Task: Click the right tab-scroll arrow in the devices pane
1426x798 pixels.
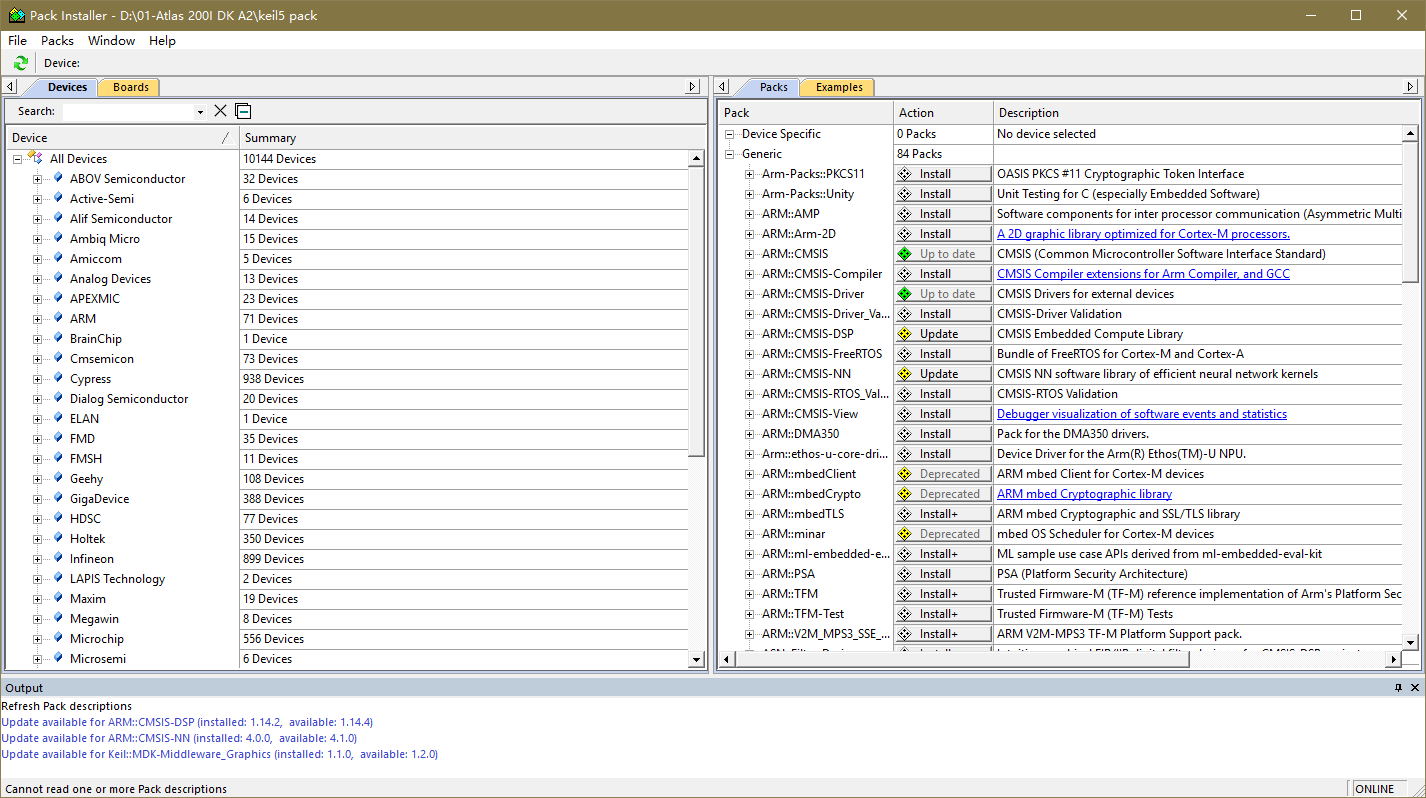Action: [692, 87]
